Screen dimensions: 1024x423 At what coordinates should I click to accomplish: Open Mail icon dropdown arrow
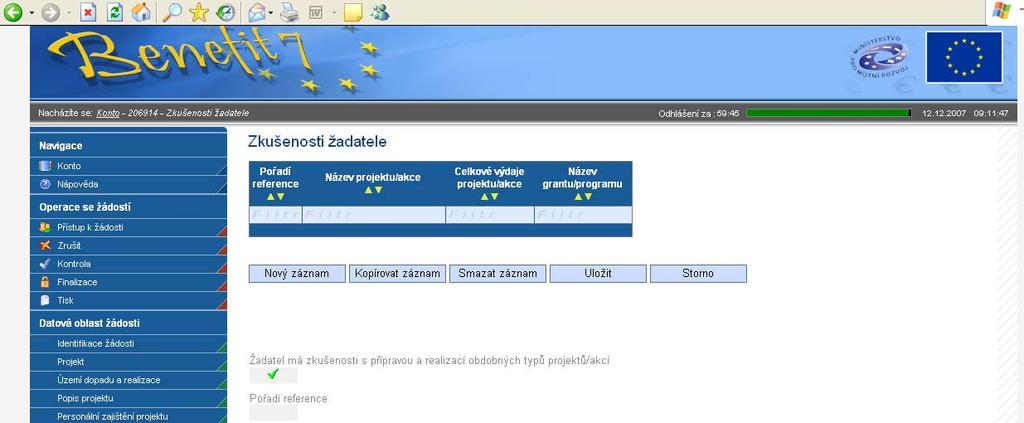tap(271, 12)
